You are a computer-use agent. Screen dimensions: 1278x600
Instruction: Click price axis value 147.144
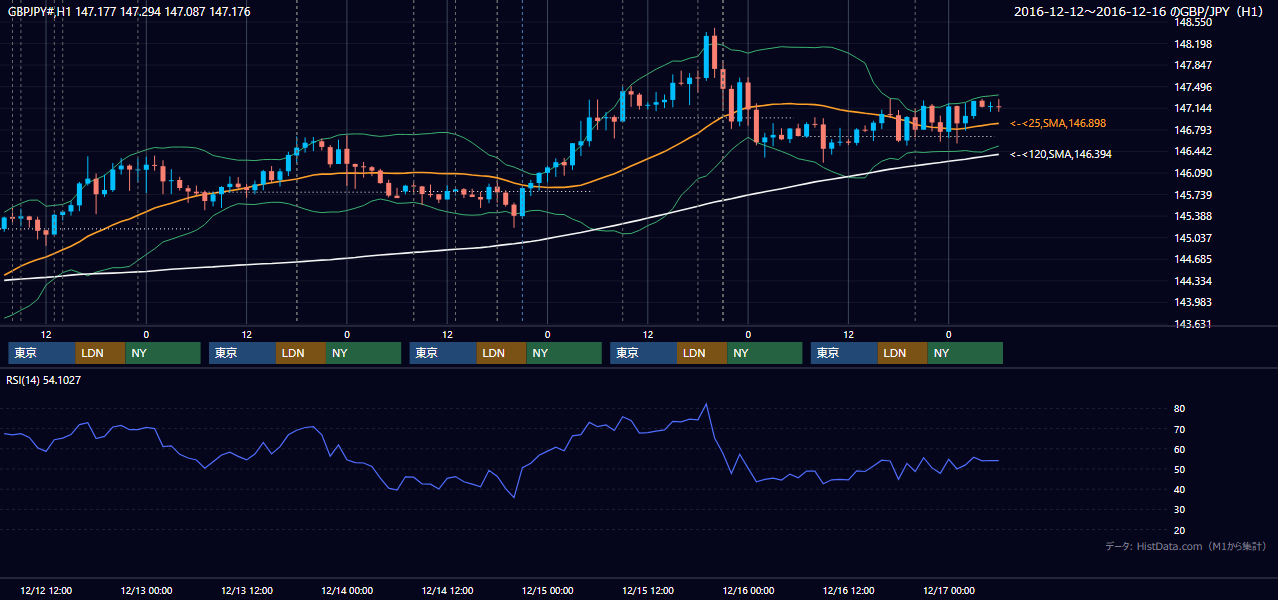coord(1192,108)
